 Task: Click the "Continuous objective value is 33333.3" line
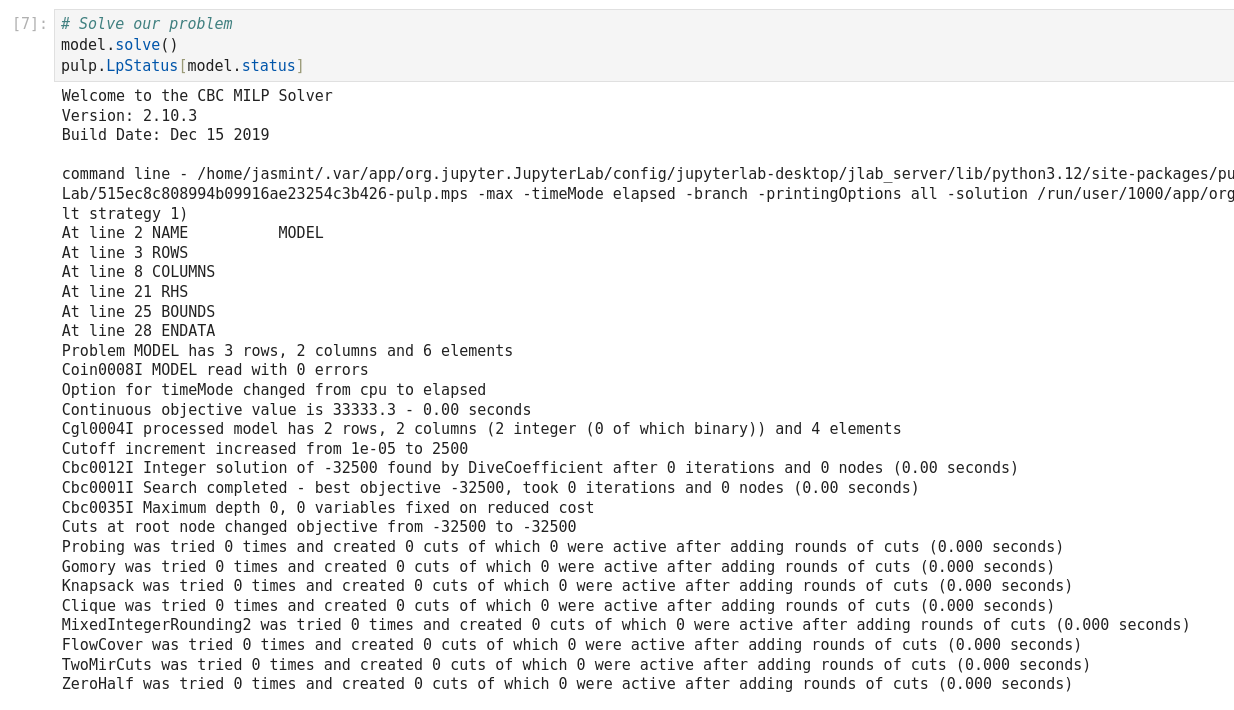[296, 410]
